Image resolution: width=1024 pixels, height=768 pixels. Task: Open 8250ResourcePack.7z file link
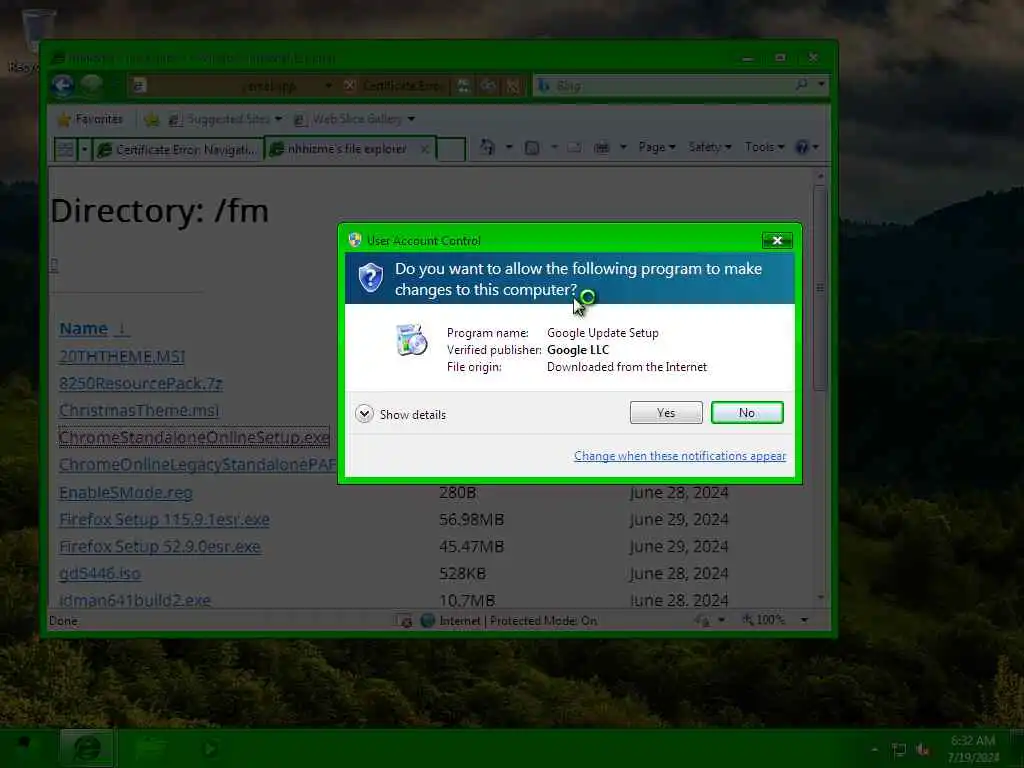[x=140, y=383]
